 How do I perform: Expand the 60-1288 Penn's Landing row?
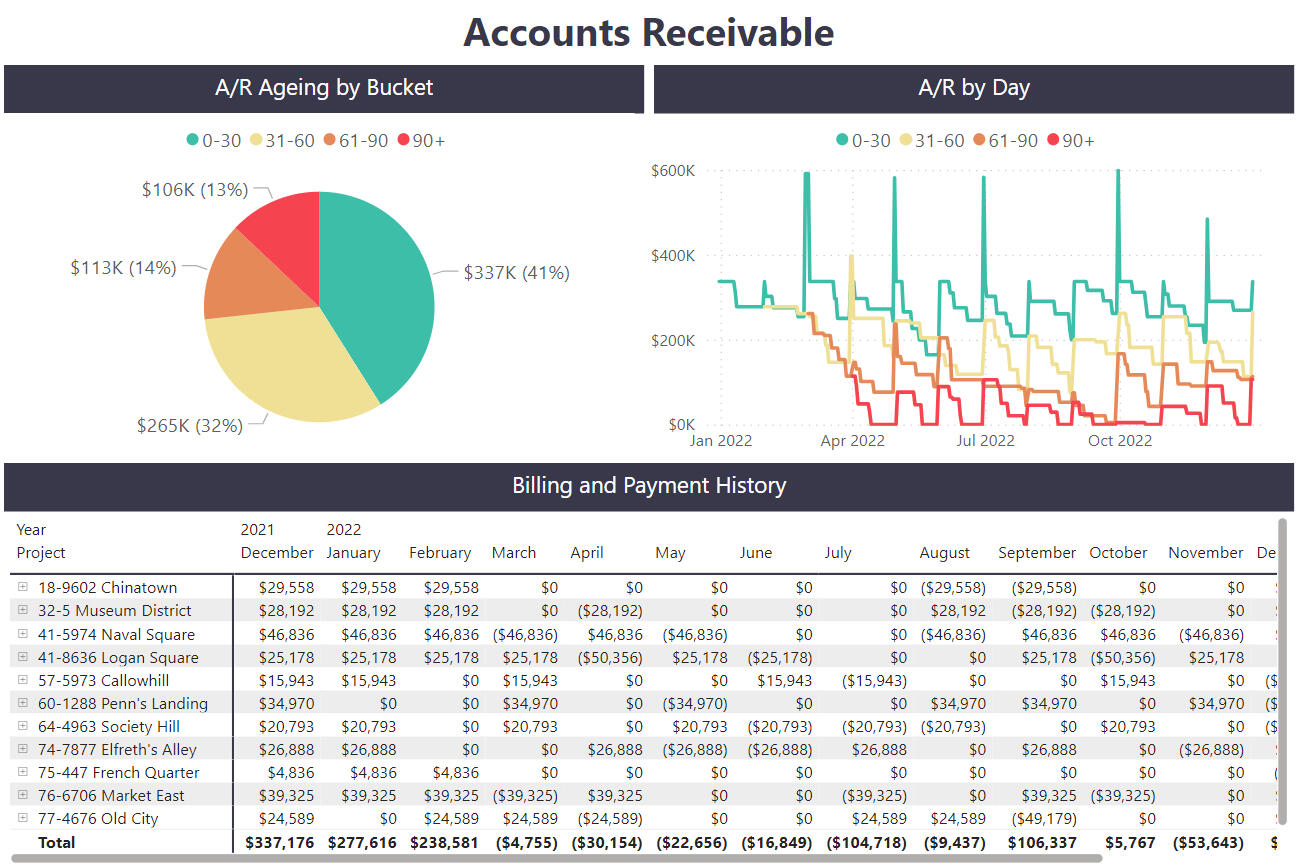[x=23, y=703]
